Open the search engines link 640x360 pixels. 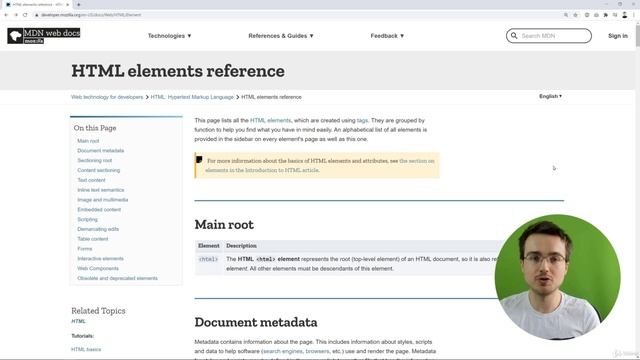click(x=283, y=351)
